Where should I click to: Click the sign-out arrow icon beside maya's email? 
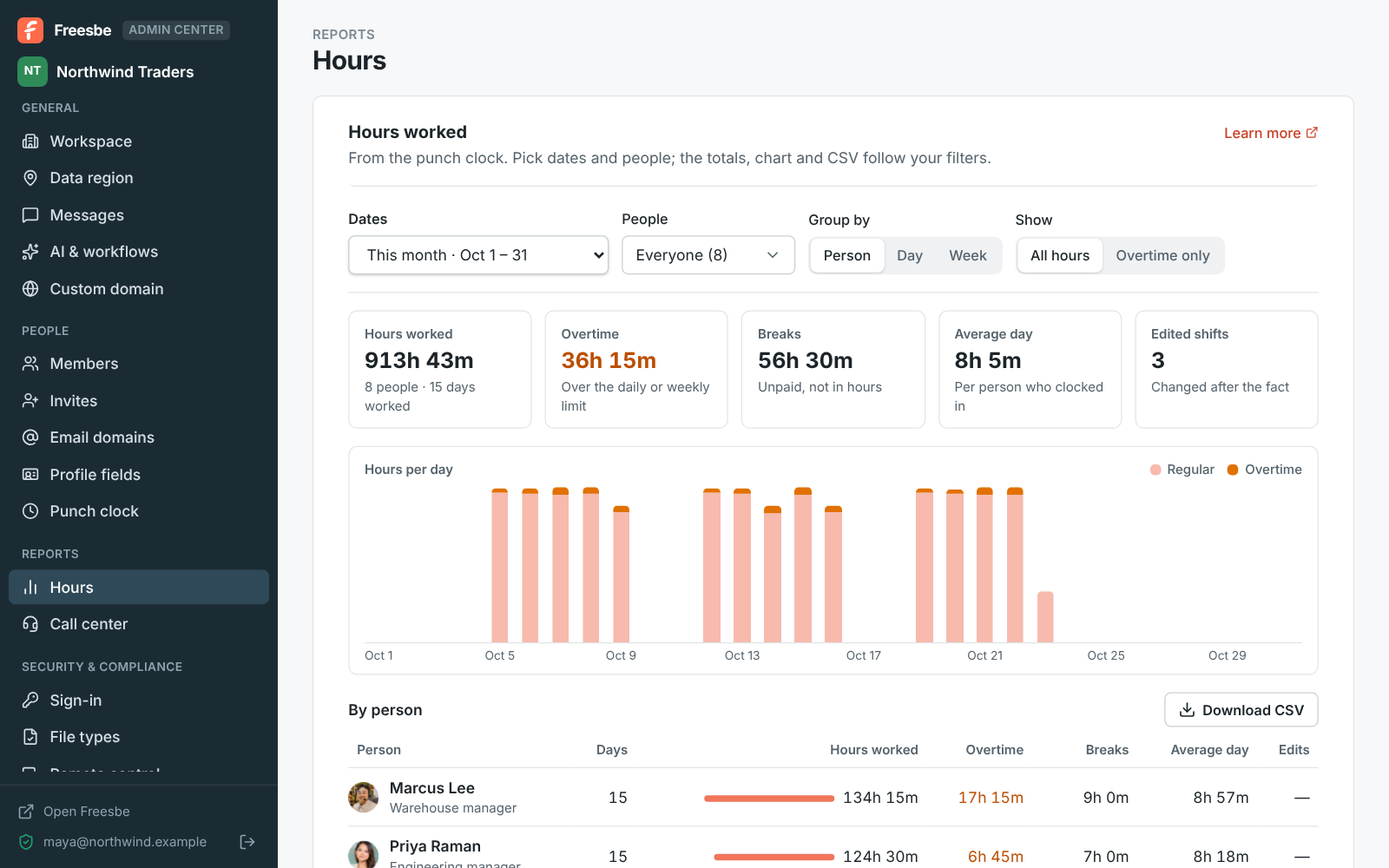[x=247, y=842]
